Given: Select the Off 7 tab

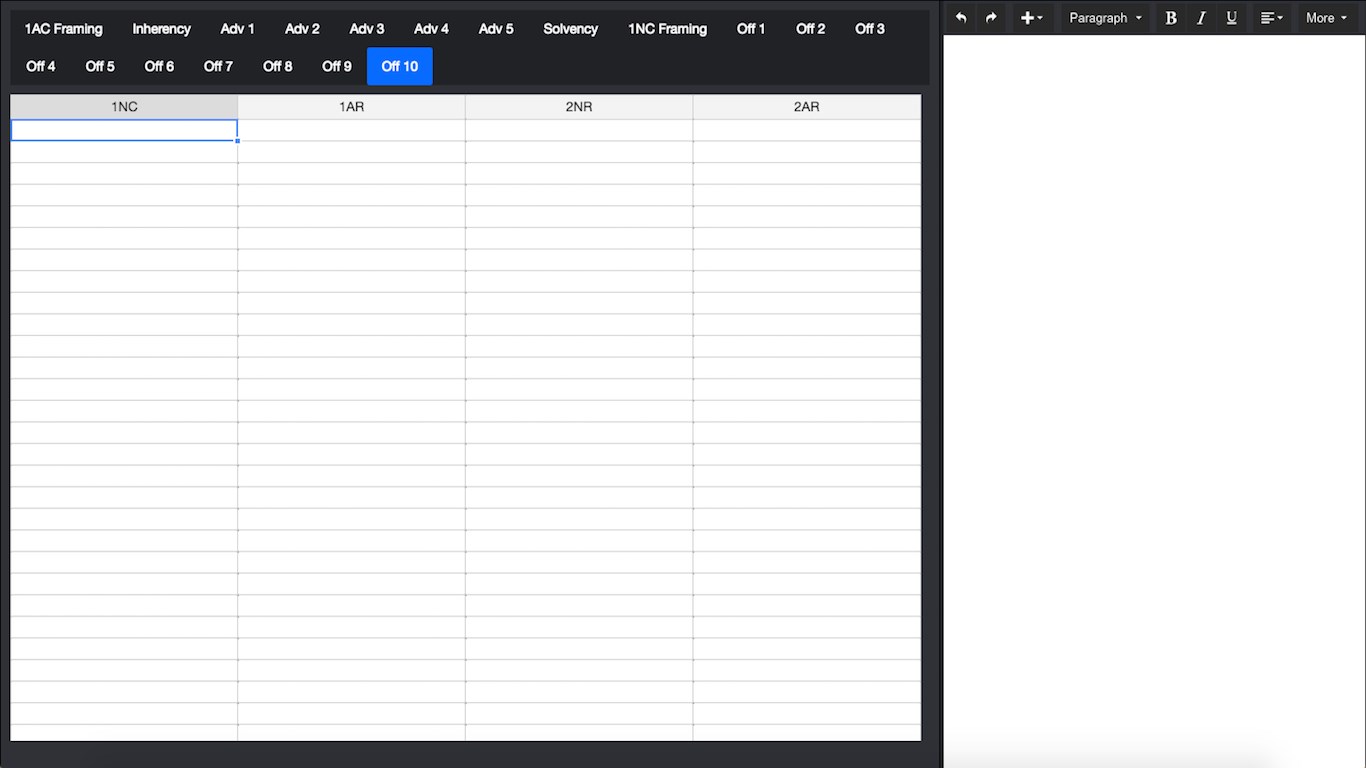Looking at the screenshot, I should 218,66.
